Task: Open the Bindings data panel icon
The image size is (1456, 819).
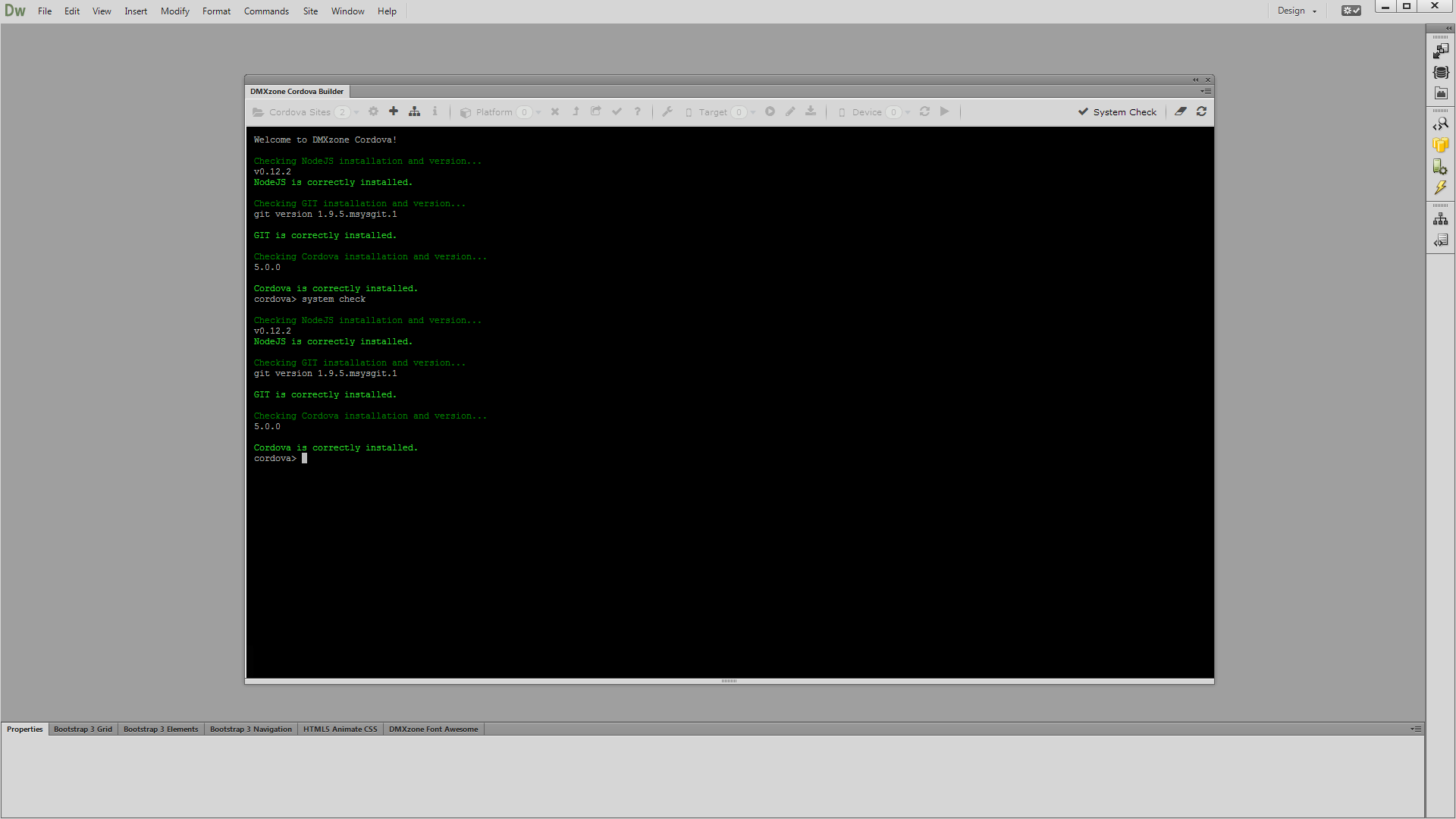Action: click(x=1440, y=72)
